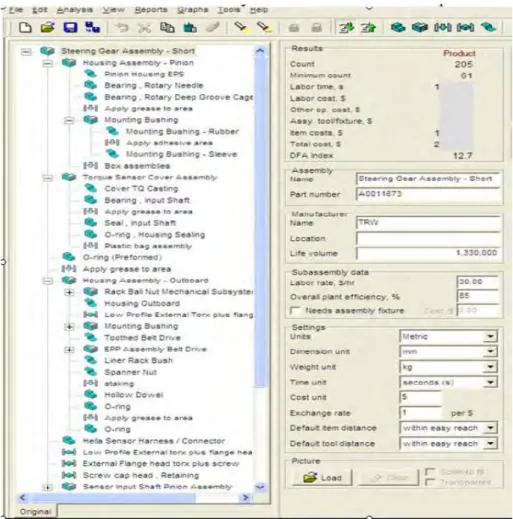Viewport: 513px width, 519px height.
Task: Click the tree scroll-up arrow
Action: (260, 51)
